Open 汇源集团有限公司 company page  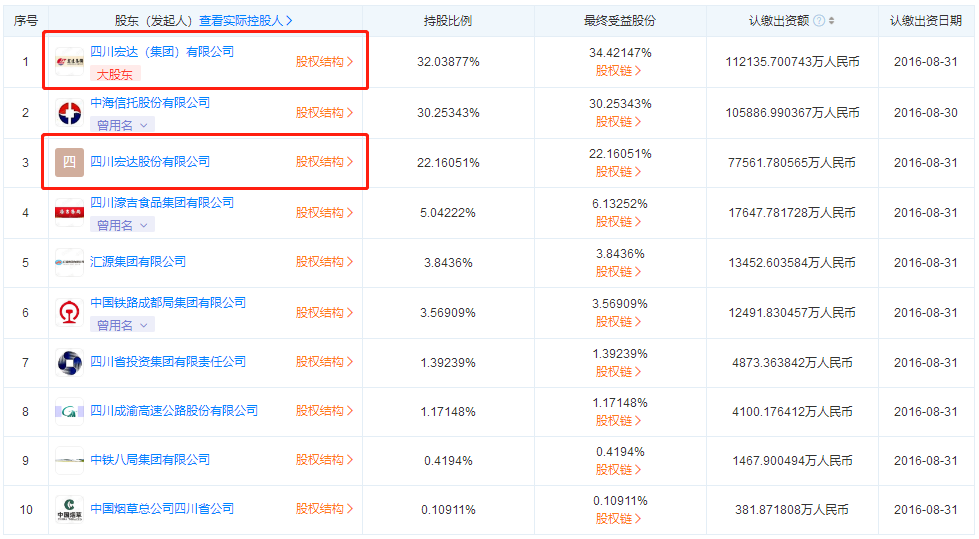click(x=138, y=261)
